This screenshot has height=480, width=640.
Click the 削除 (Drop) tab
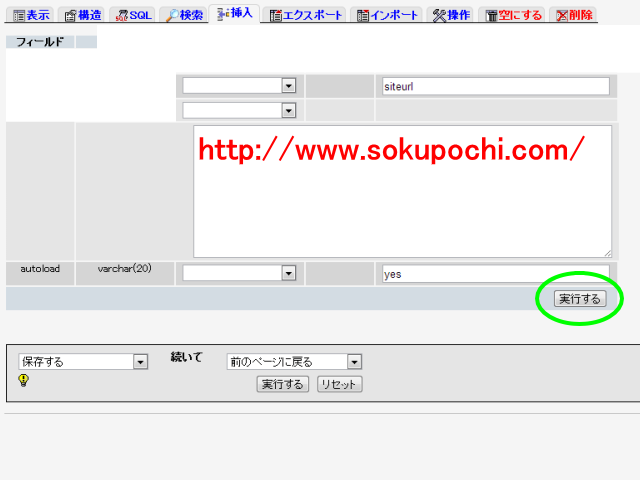pos(573,15)
